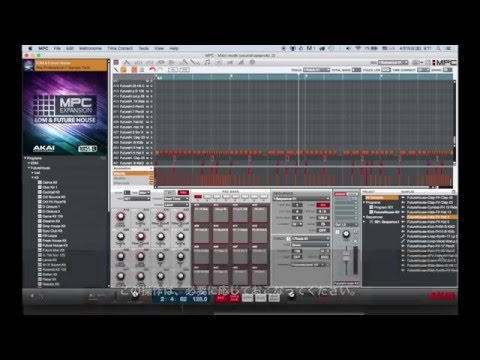
Task: Solo track A02 in the track list
Action: coord(151,158)
